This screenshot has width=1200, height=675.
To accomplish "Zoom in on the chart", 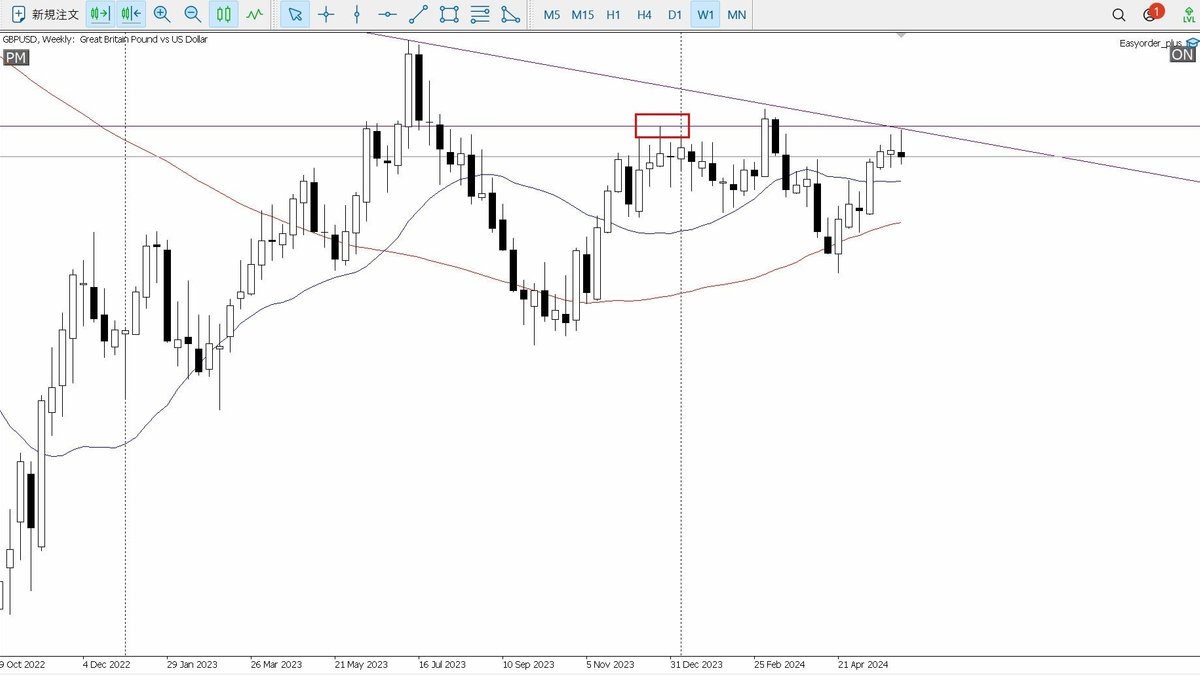I will point(162,15).
